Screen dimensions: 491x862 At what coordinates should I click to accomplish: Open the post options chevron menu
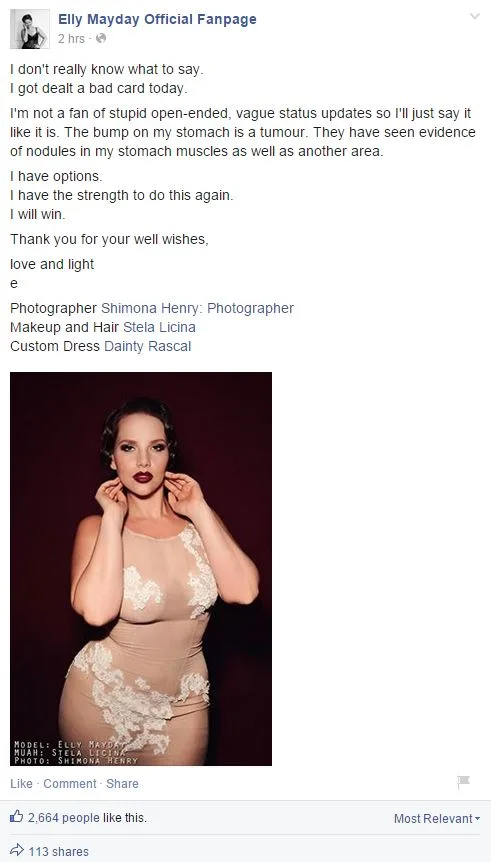click(x=475, y=16)
